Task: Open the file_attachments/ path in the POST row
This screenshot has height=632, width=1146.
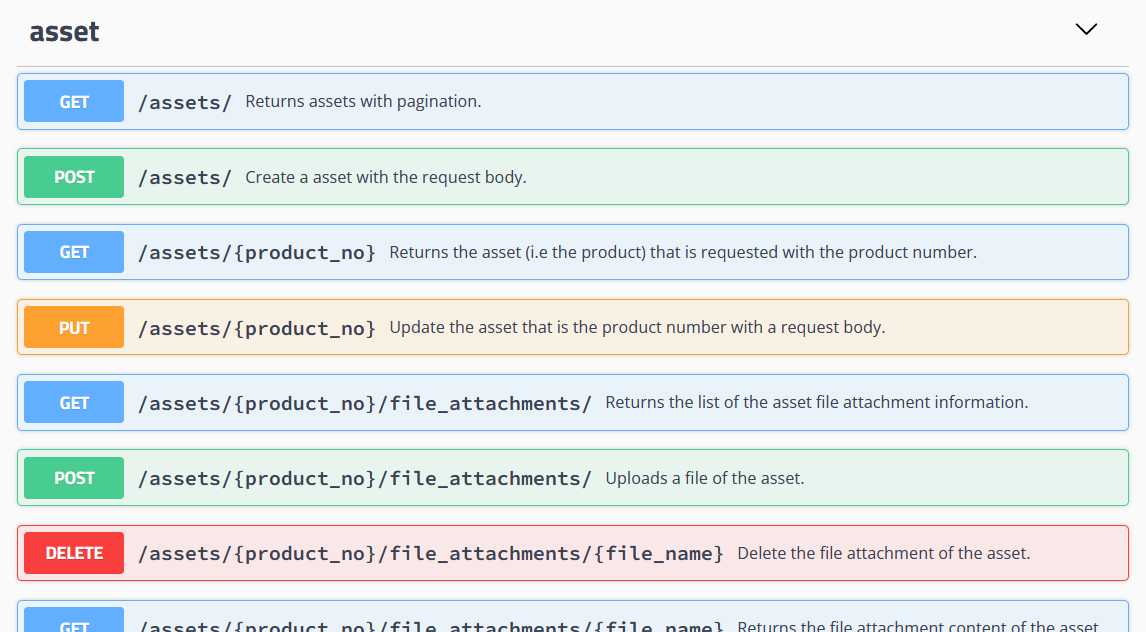Action: [x=364, y=479]
